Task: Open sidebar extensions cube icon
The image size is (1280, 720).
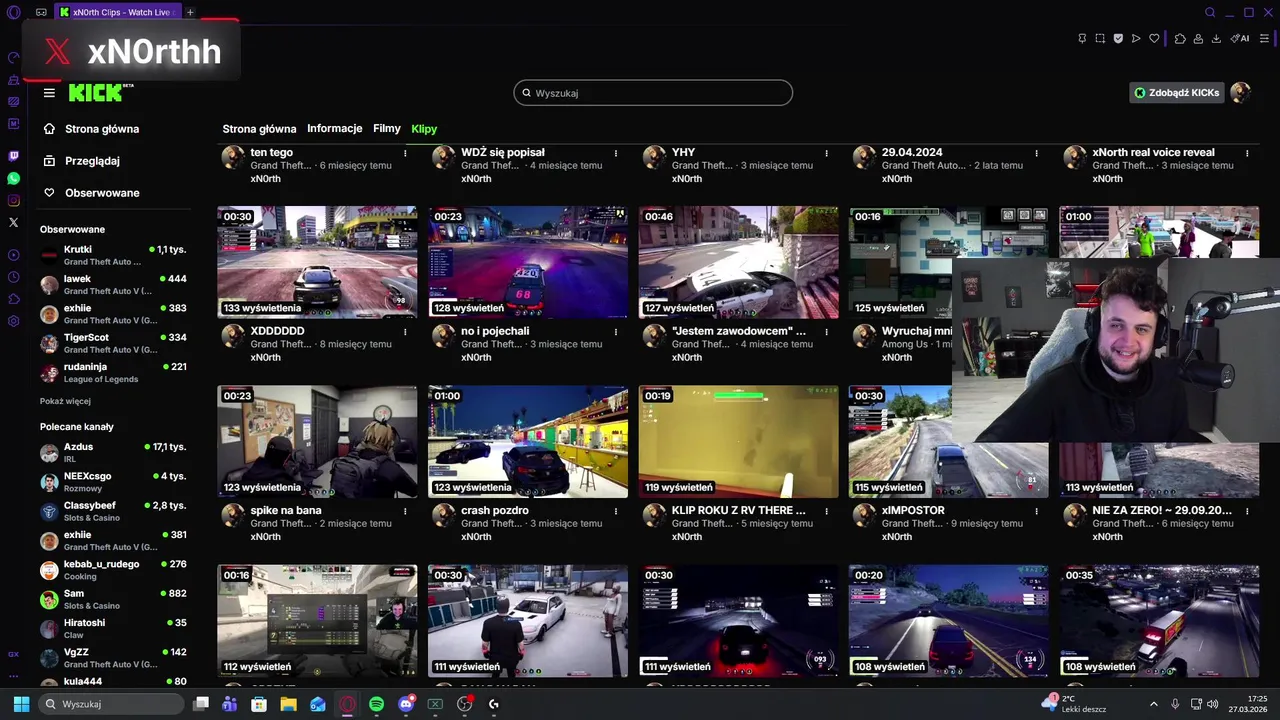Action: 13,299
